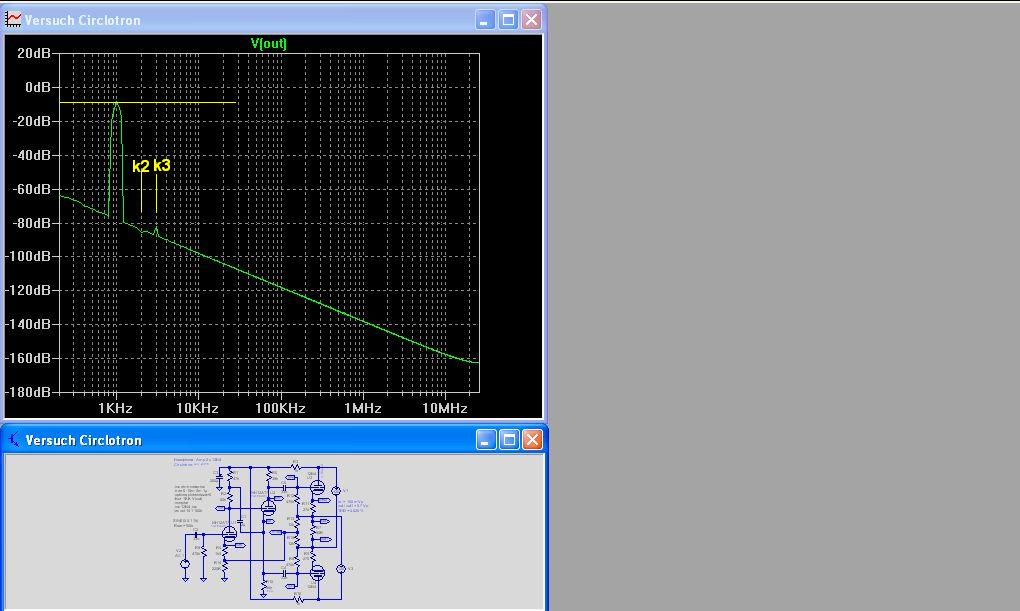Image resolution: width=1020 pixels, height=611 pixels.
Task: Click the schematic window title icon
Action: pyautogui.click(x=14, y=440)
